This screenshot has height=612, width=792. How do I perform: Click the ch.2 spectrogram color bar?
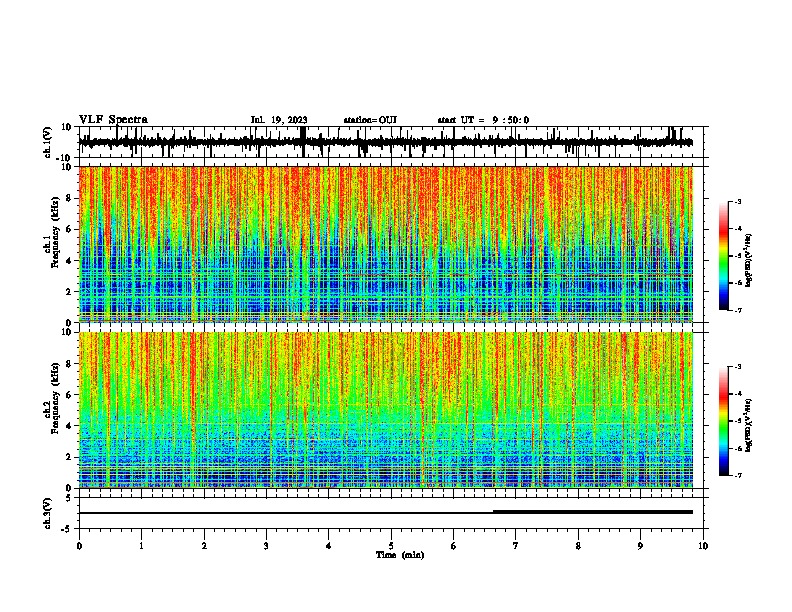point(724,421)
